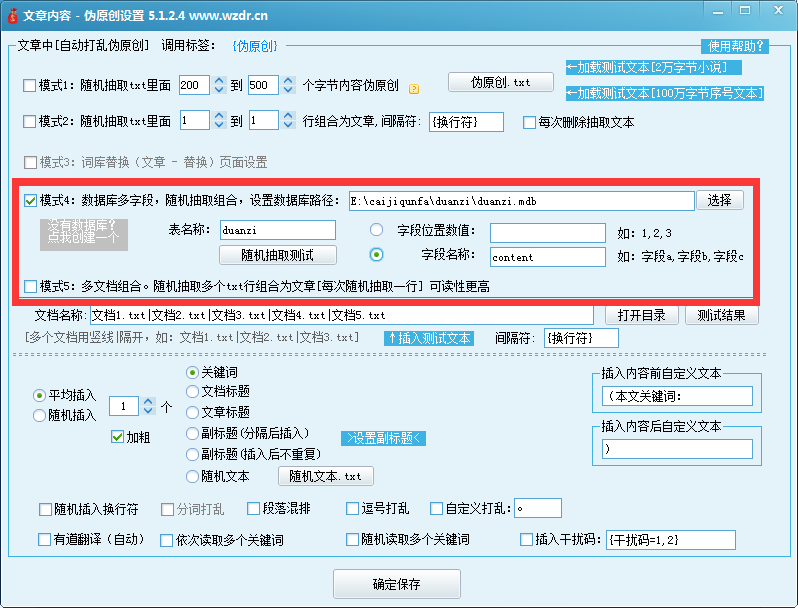The image size is (798, 608).
Task: Click 随机抽取测试 button
Action: click(x=277, y=255)
